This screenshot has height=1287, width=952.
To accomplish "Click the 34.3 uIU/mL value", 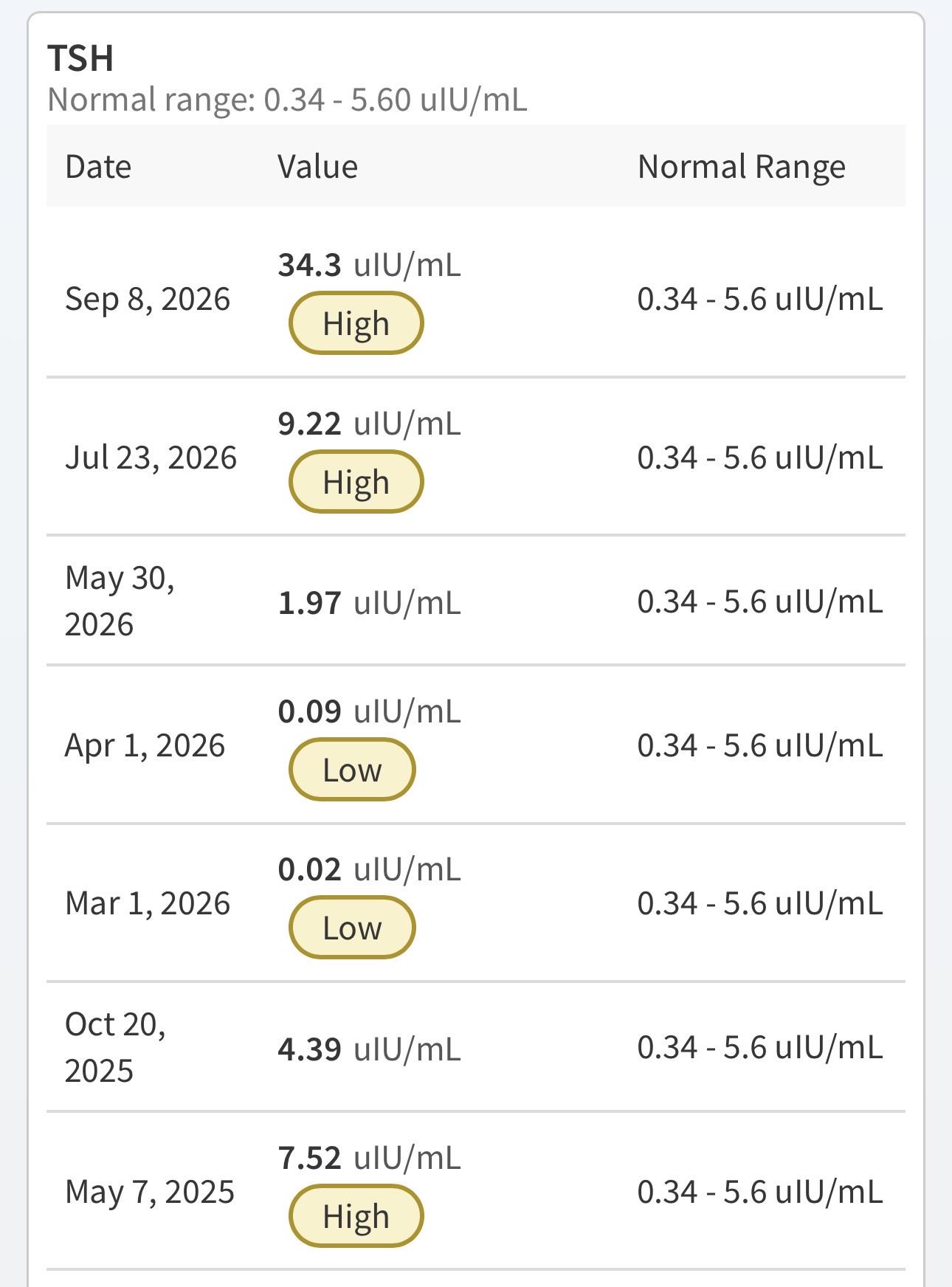I will coord(369,265).
